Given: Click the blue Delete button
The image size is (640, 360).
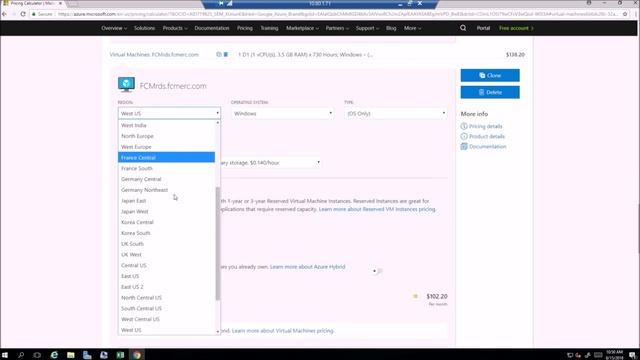Looking at the screenshot, I should 490,92.
